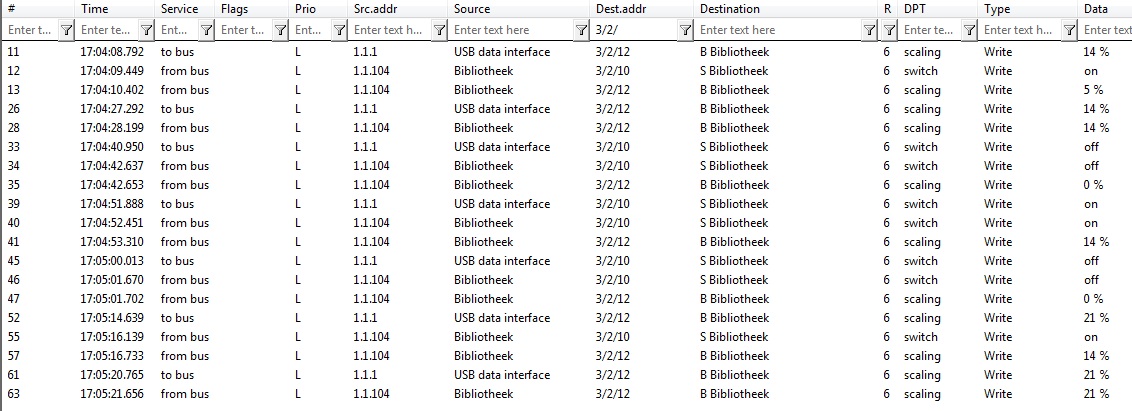
Task: Focus the Source filter text field
Action: click(x=510, y=30)
